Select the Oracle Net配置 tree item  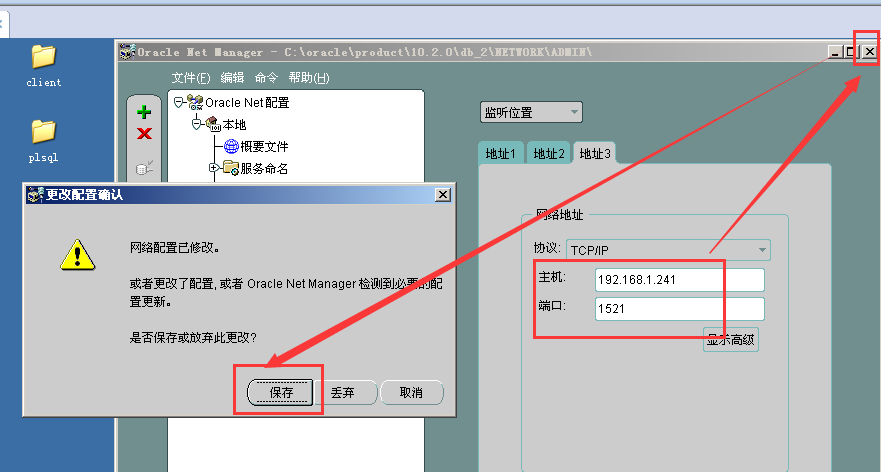tap(247, 102)
